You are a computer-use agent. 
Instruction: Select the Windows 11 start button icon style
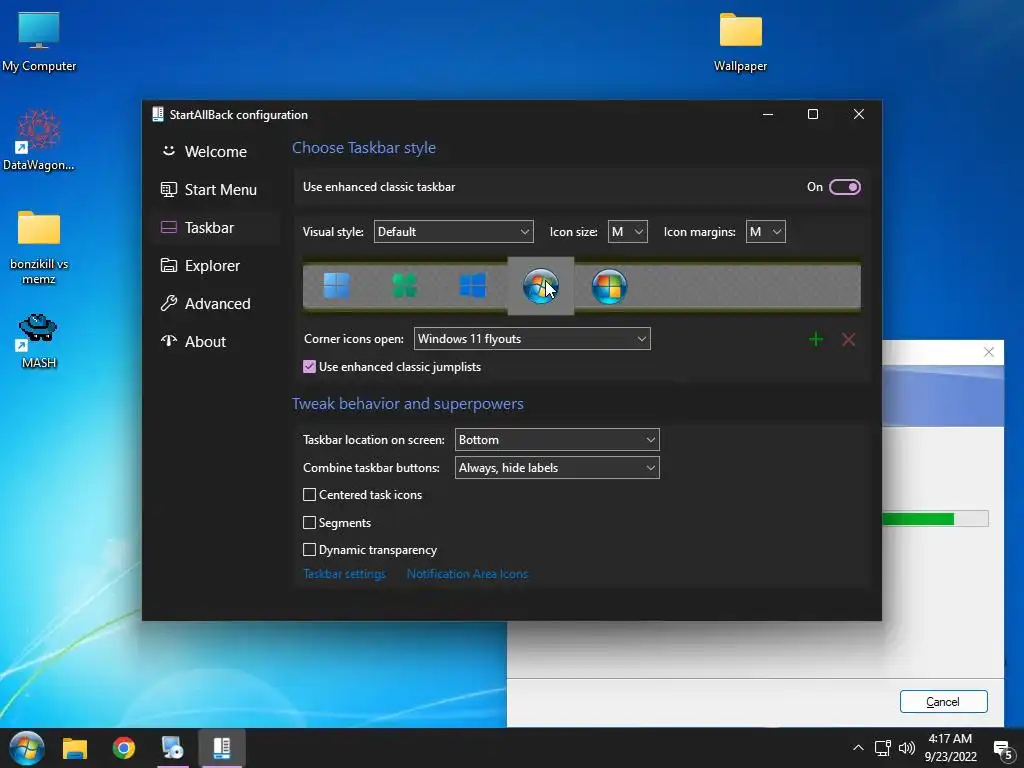click(336, 286)
